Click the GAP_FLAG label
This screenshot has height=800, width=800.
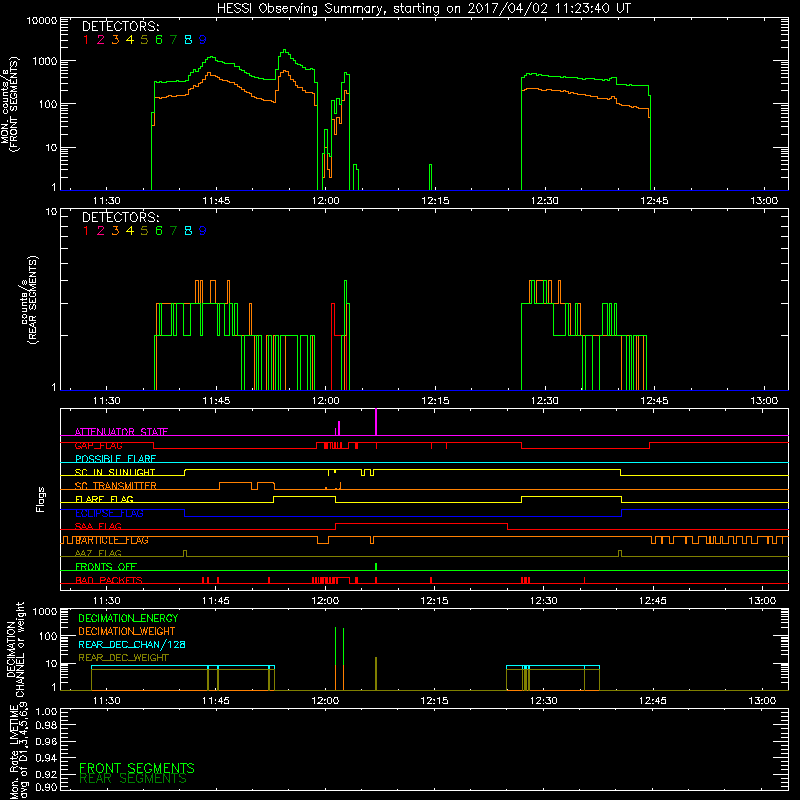pyautogui.click(x=98, y=445)
